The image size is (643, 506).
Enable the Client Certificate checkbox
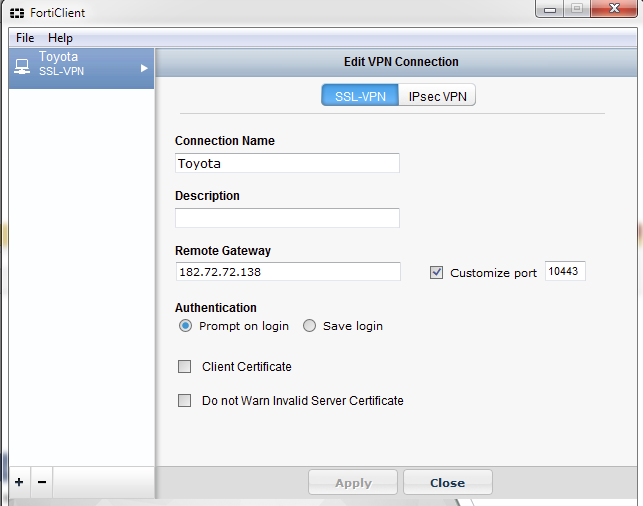[x=184, y=367]
